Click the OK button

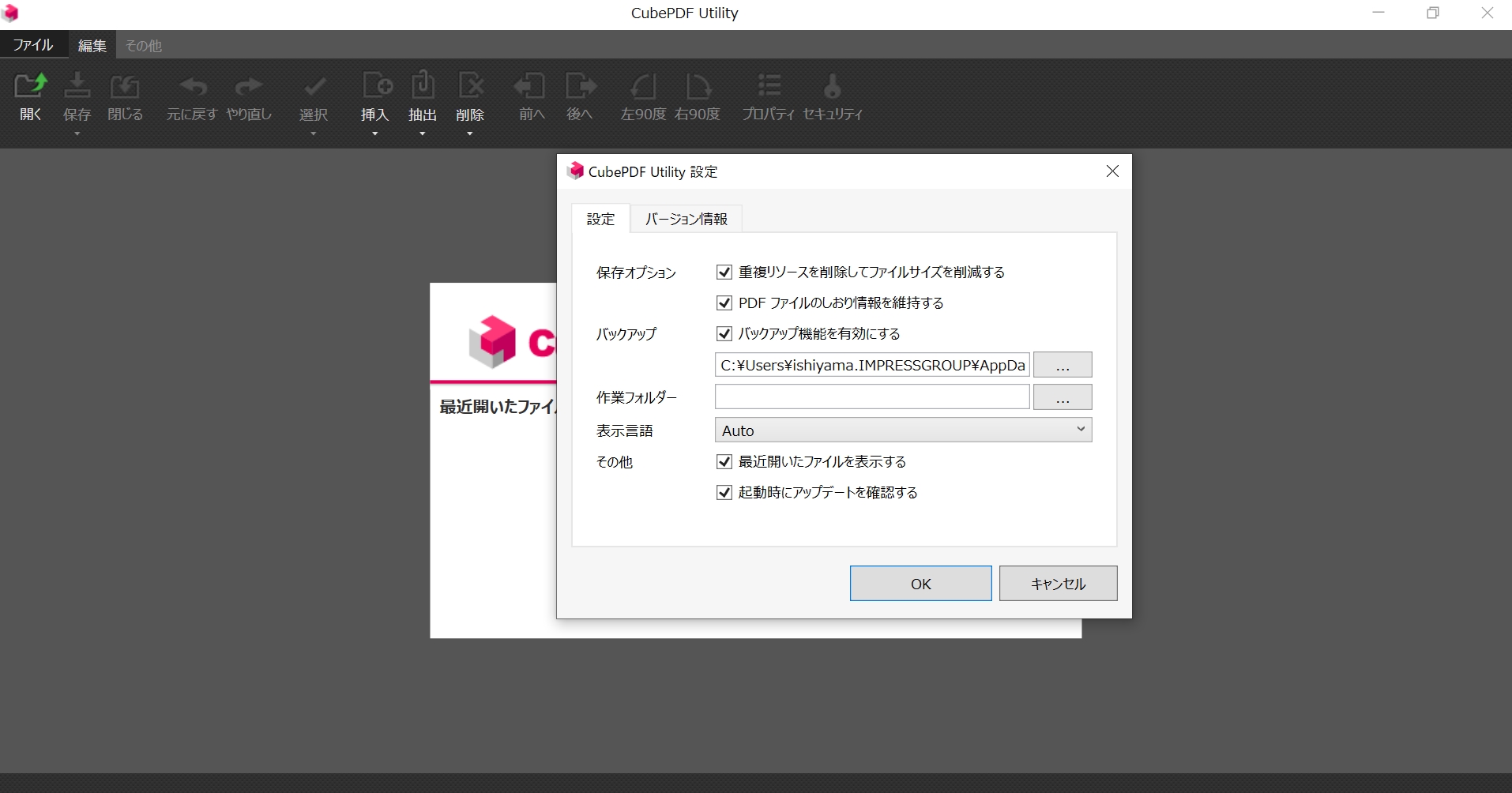pyautogui.click(x=920, y=584)
